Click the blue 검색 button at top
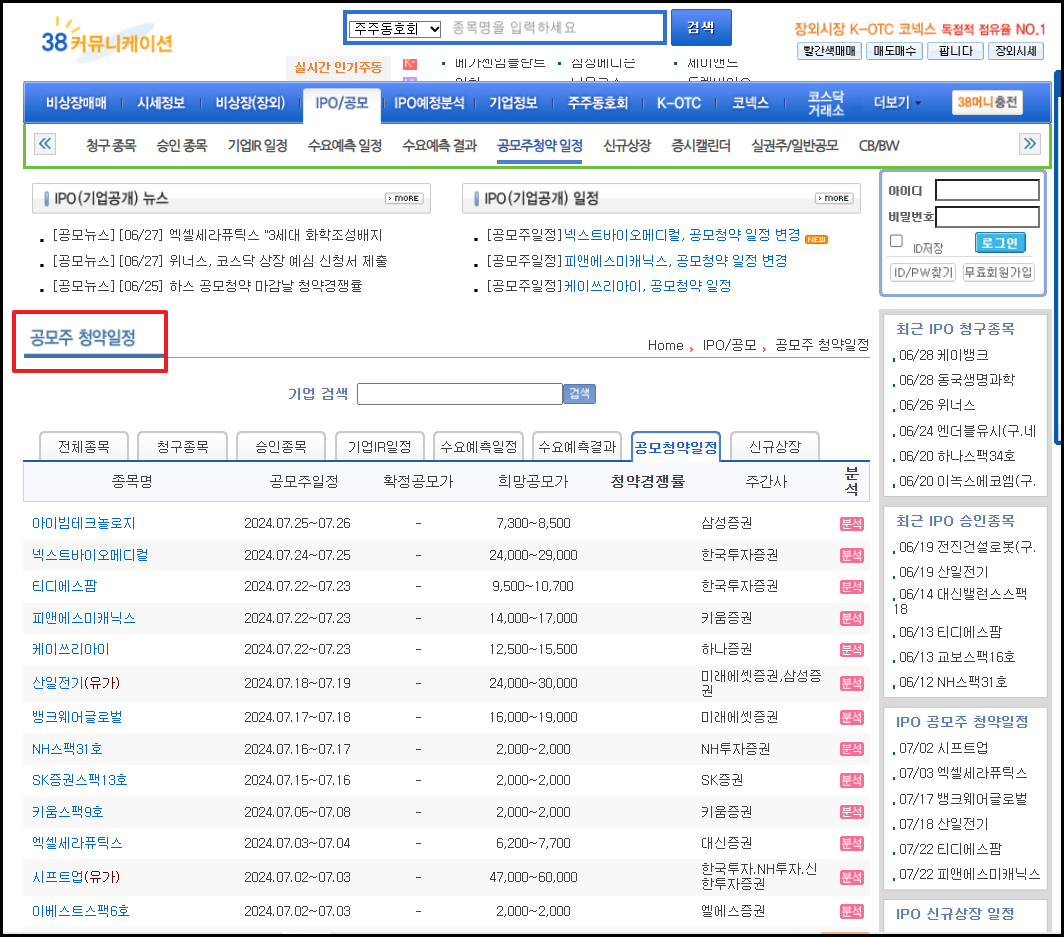The image size is (1064, 937). point(701,28)
